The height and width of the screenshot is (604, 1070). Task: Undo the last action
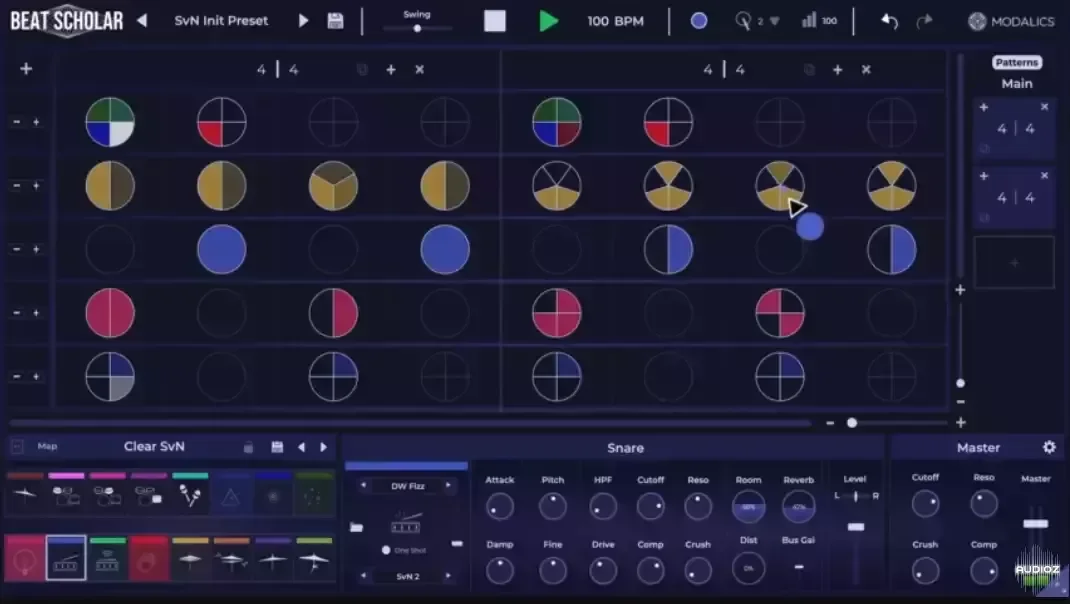(889, 21)
